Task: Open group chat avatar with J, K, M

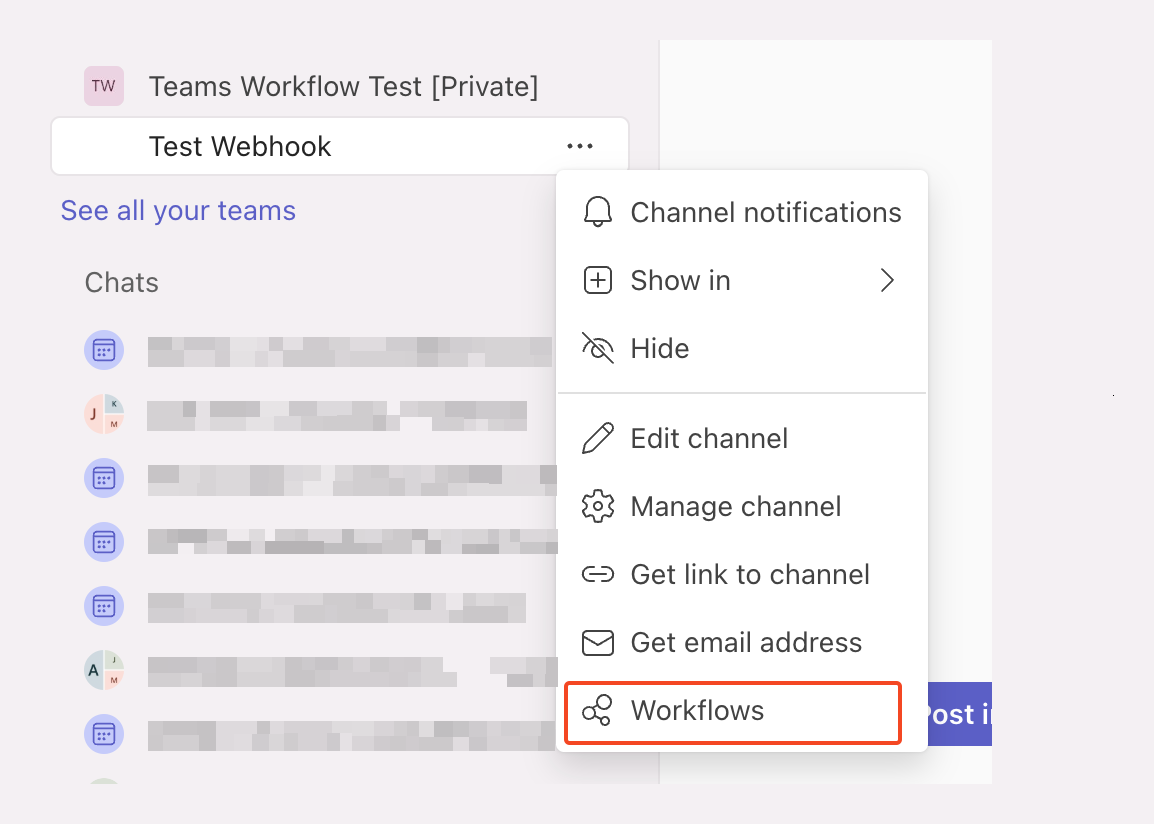Action: (x=104, y=414)
